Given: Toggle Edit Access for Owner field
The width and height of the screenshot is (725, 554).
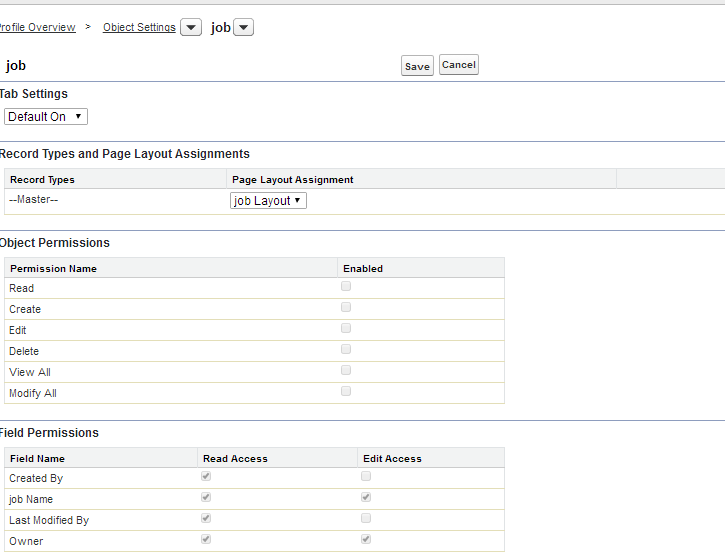Looking at the screenshot, I should pyautogui.click(x=366, y=539).
